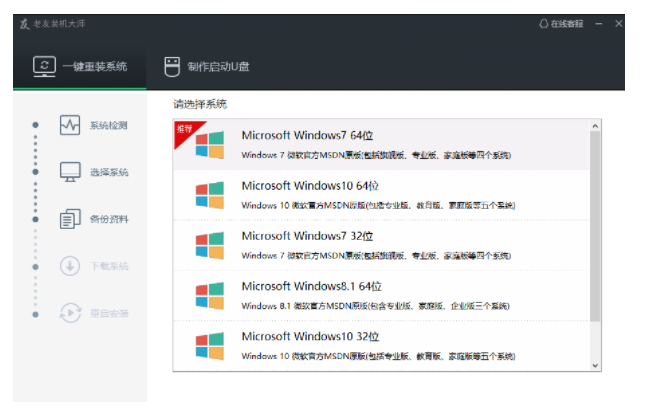Screen dimensions: 654x413
Task: Click the USB drive icon
Action: tap(172, 67)
